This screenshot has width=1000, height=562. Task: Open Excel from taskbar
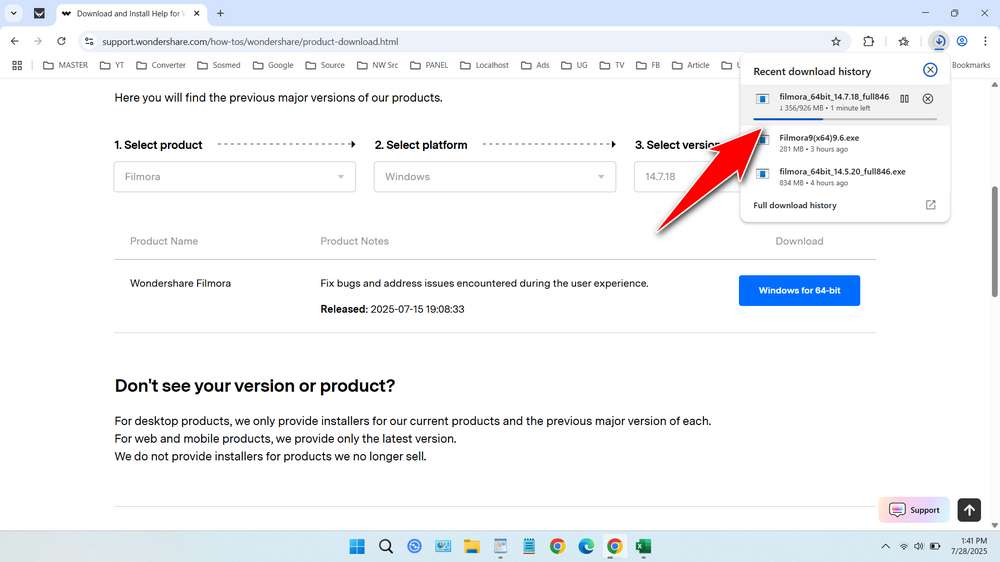tap(643, 546)
